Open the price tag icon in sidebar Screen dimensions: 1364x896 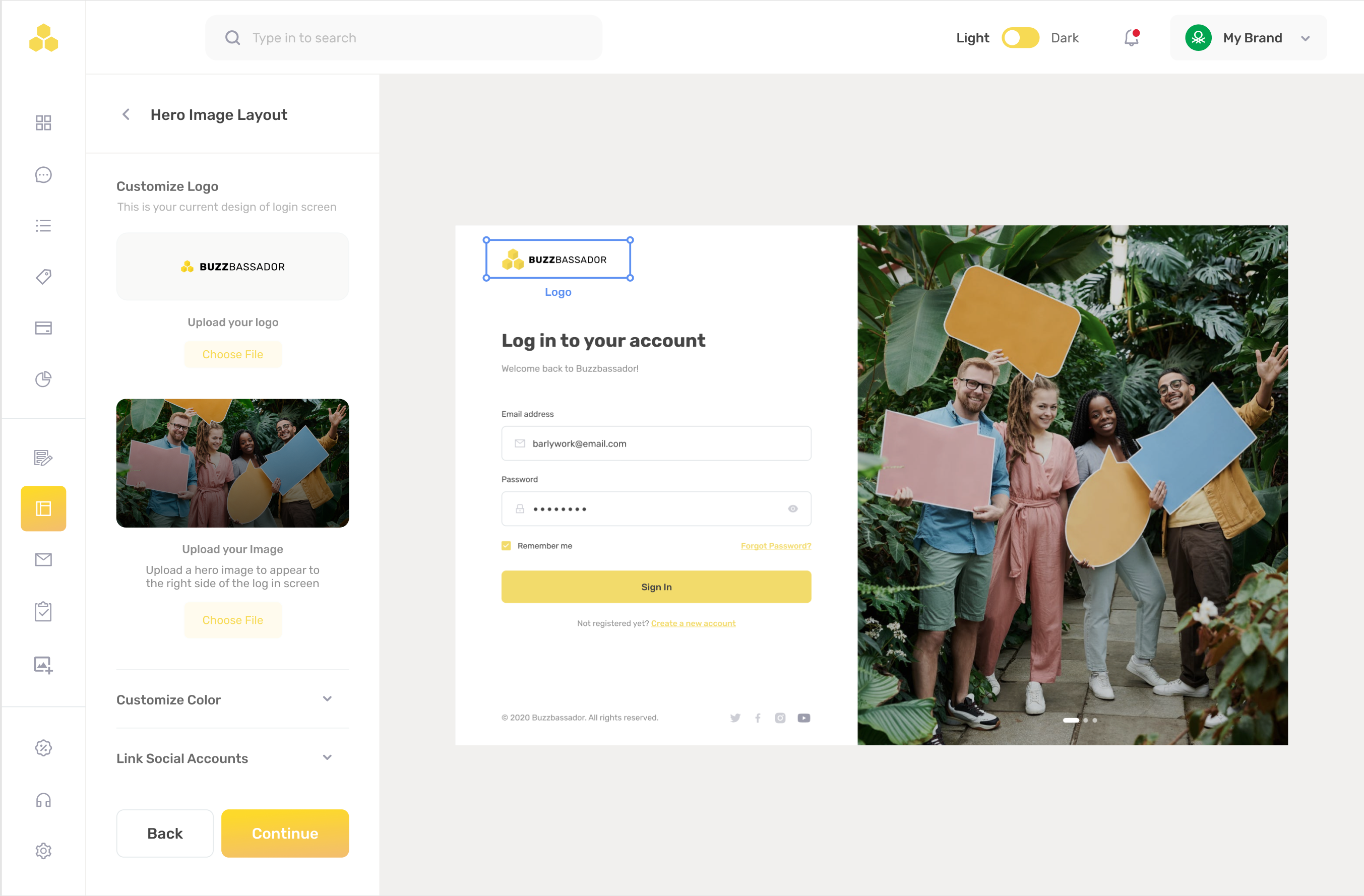tap(43, 277)
